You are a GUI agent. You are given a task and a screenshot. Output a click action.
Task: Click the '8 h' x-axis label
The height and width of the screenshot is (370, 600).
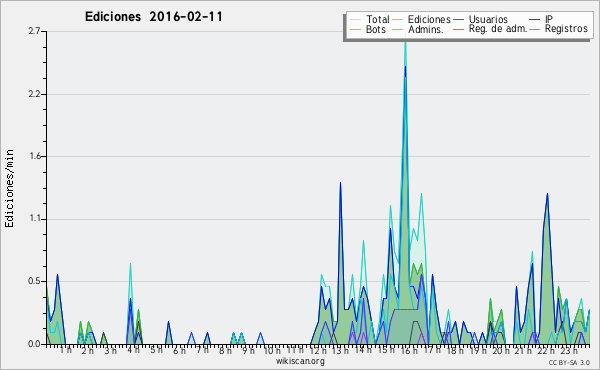click(x=225, y=350)
